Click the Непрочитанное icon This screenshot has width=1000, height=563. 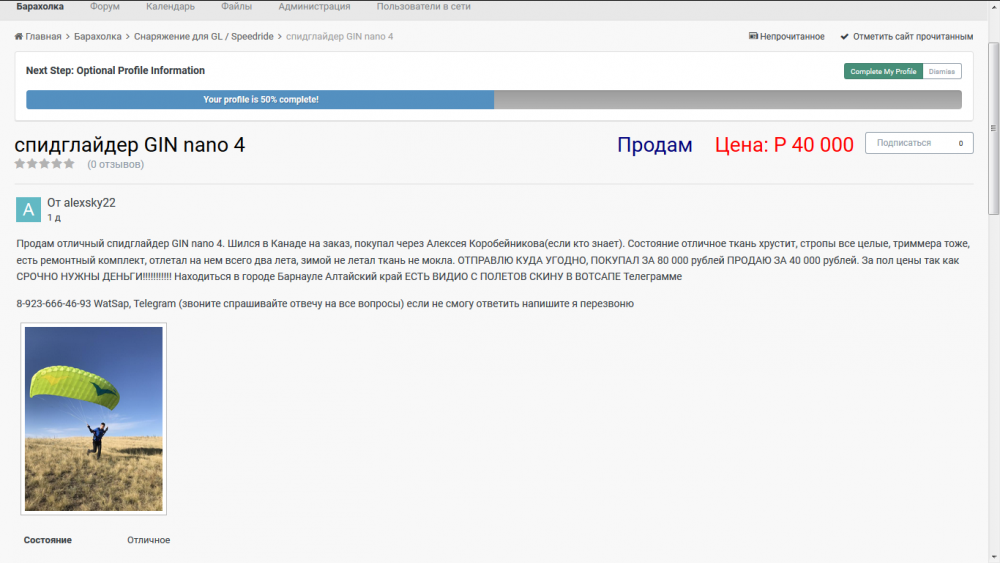click(753, 36)
